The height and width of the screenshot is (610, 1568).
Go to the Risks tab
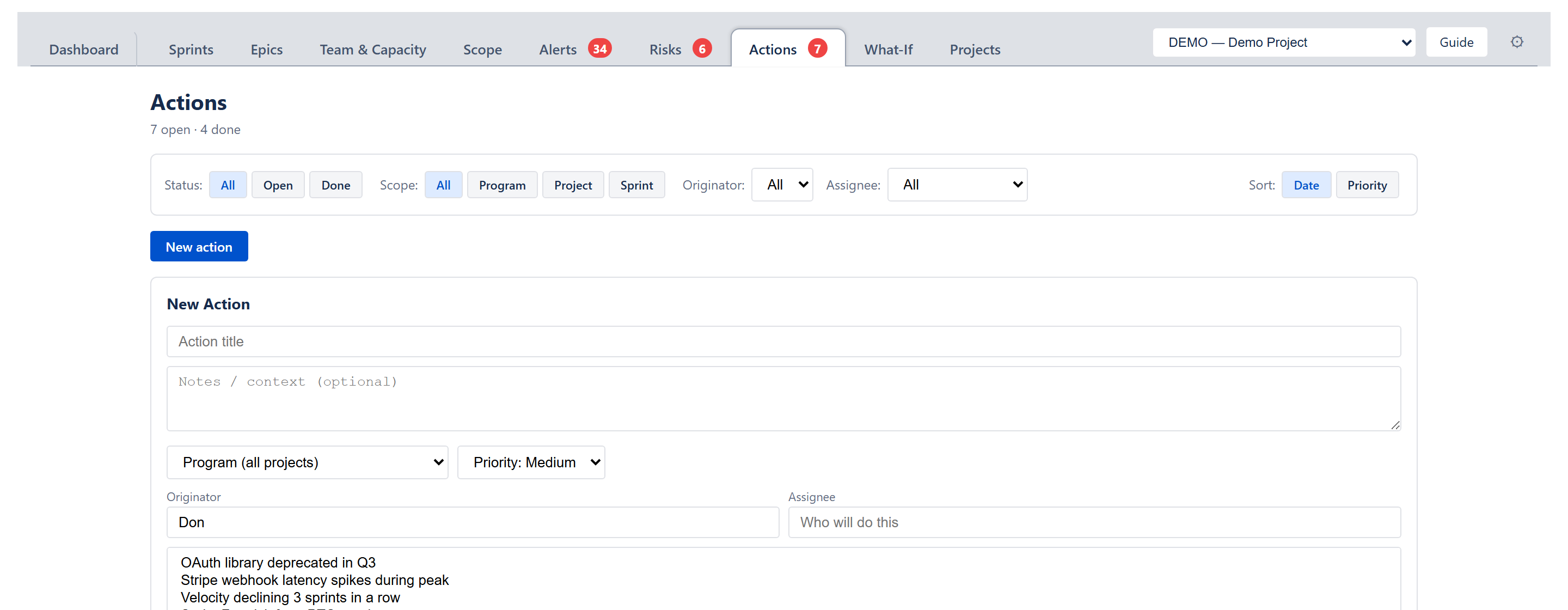pos(665,50)
